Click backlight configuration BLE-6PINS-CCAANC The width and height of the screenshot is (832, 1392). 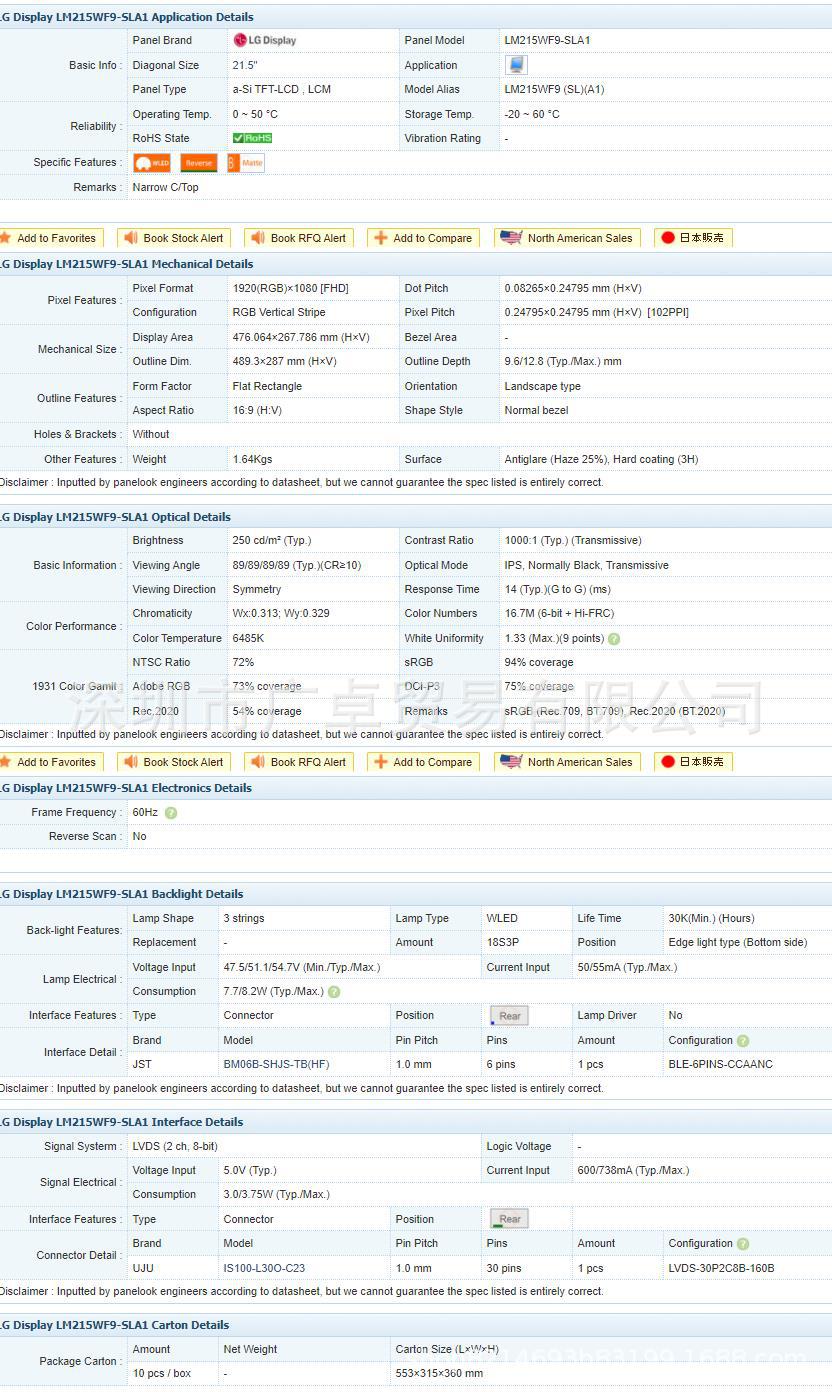720,1064
